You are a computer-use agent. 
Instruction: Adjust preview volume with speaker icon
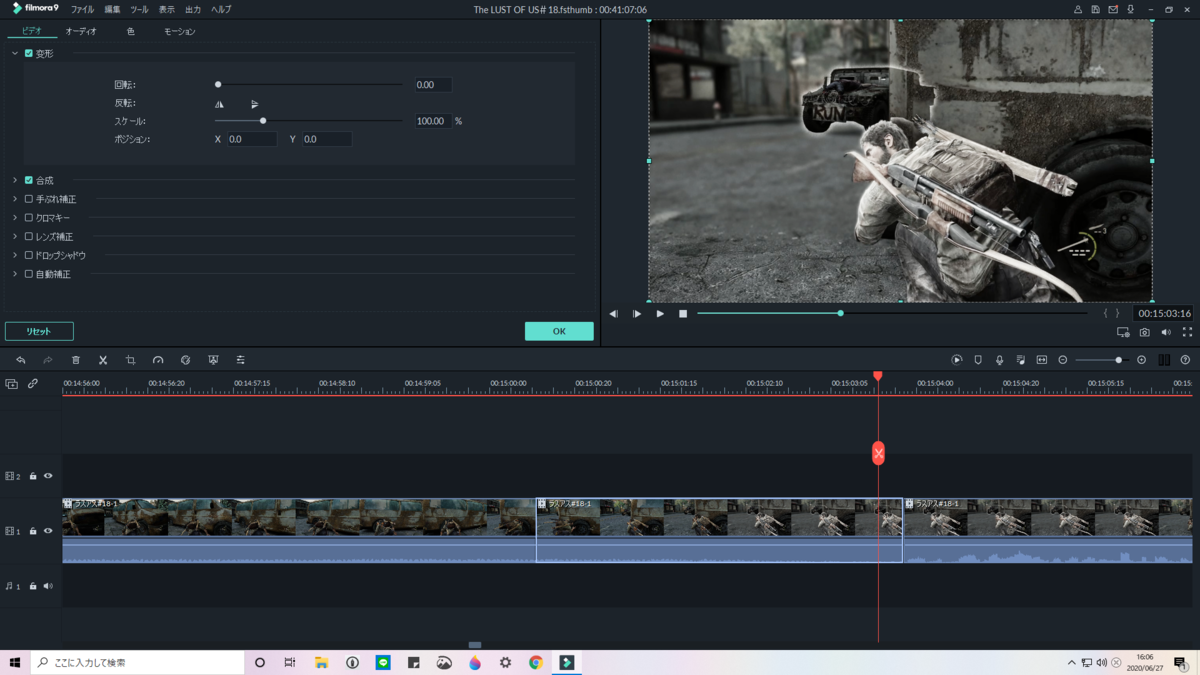point(1166,332)
